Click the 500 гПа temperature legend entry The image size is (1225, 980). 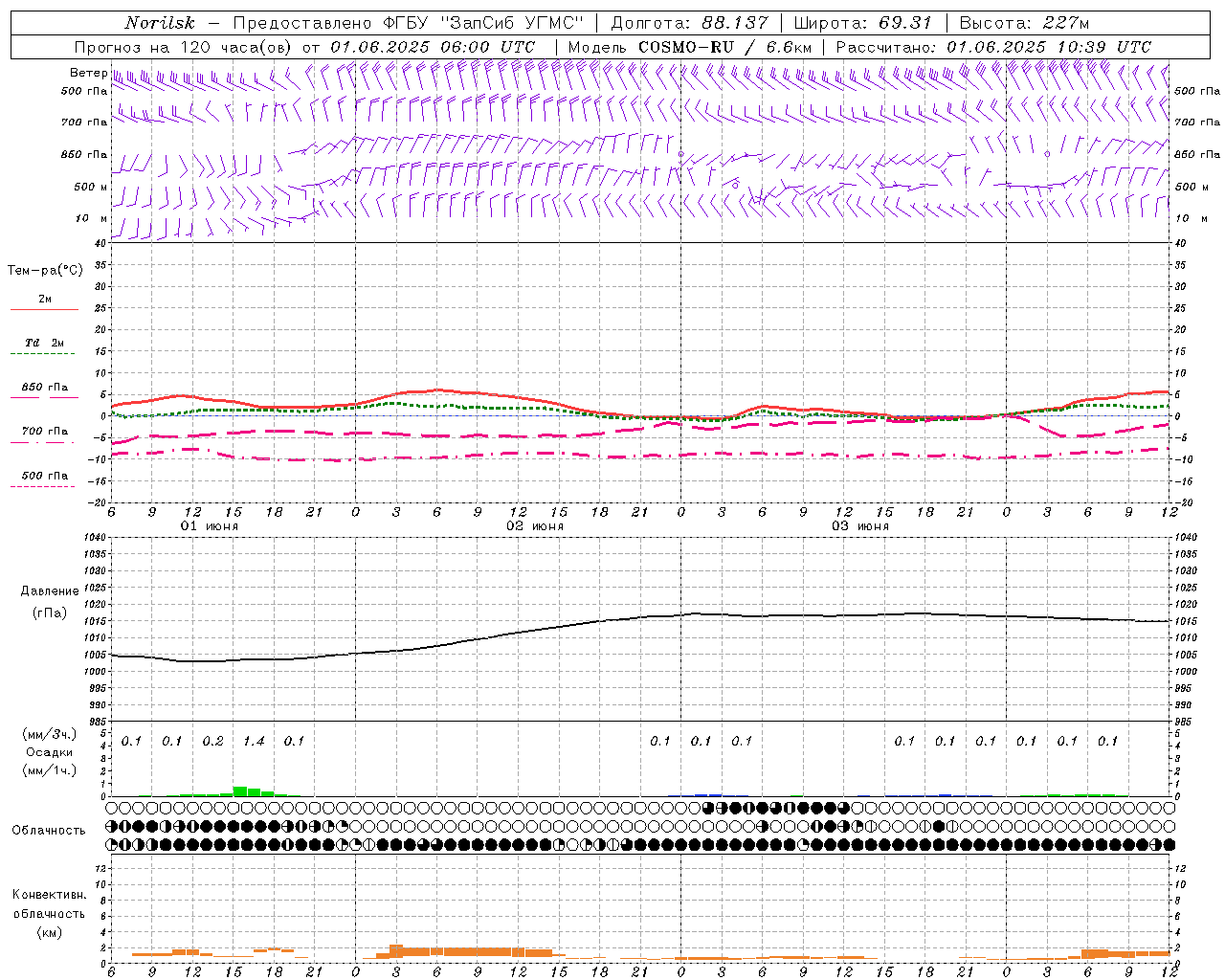(x=44, y=476)
